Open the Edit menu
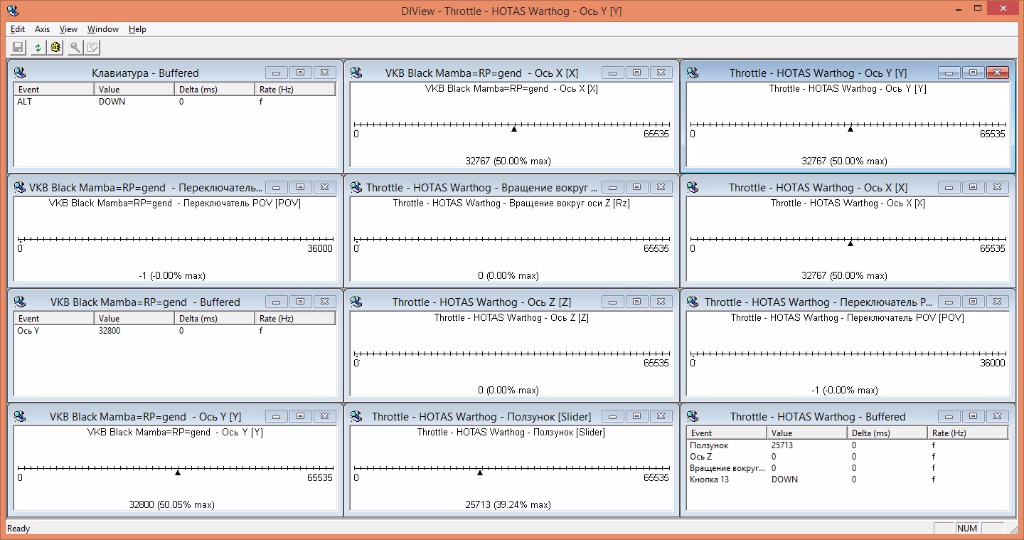 tap(18, 29)
